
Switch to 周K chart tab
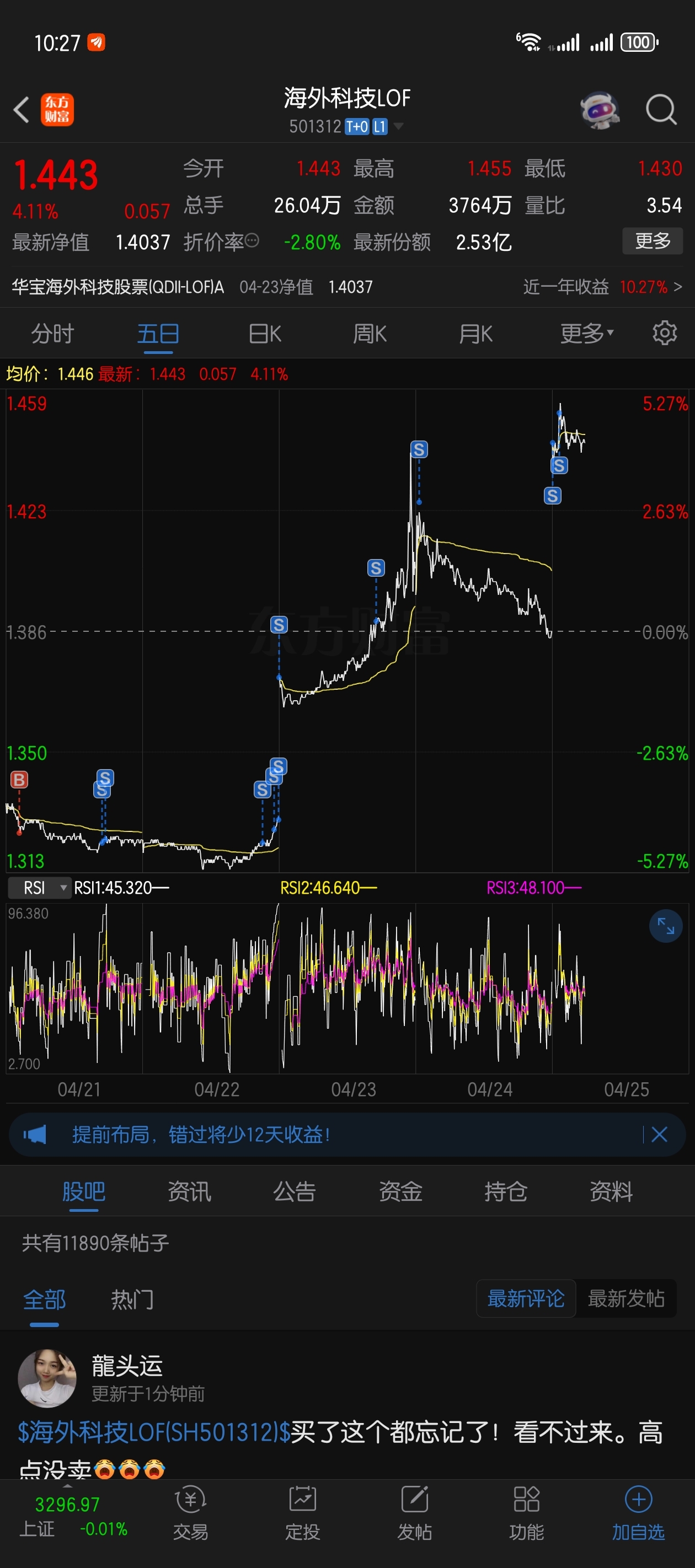click(370, 334)
